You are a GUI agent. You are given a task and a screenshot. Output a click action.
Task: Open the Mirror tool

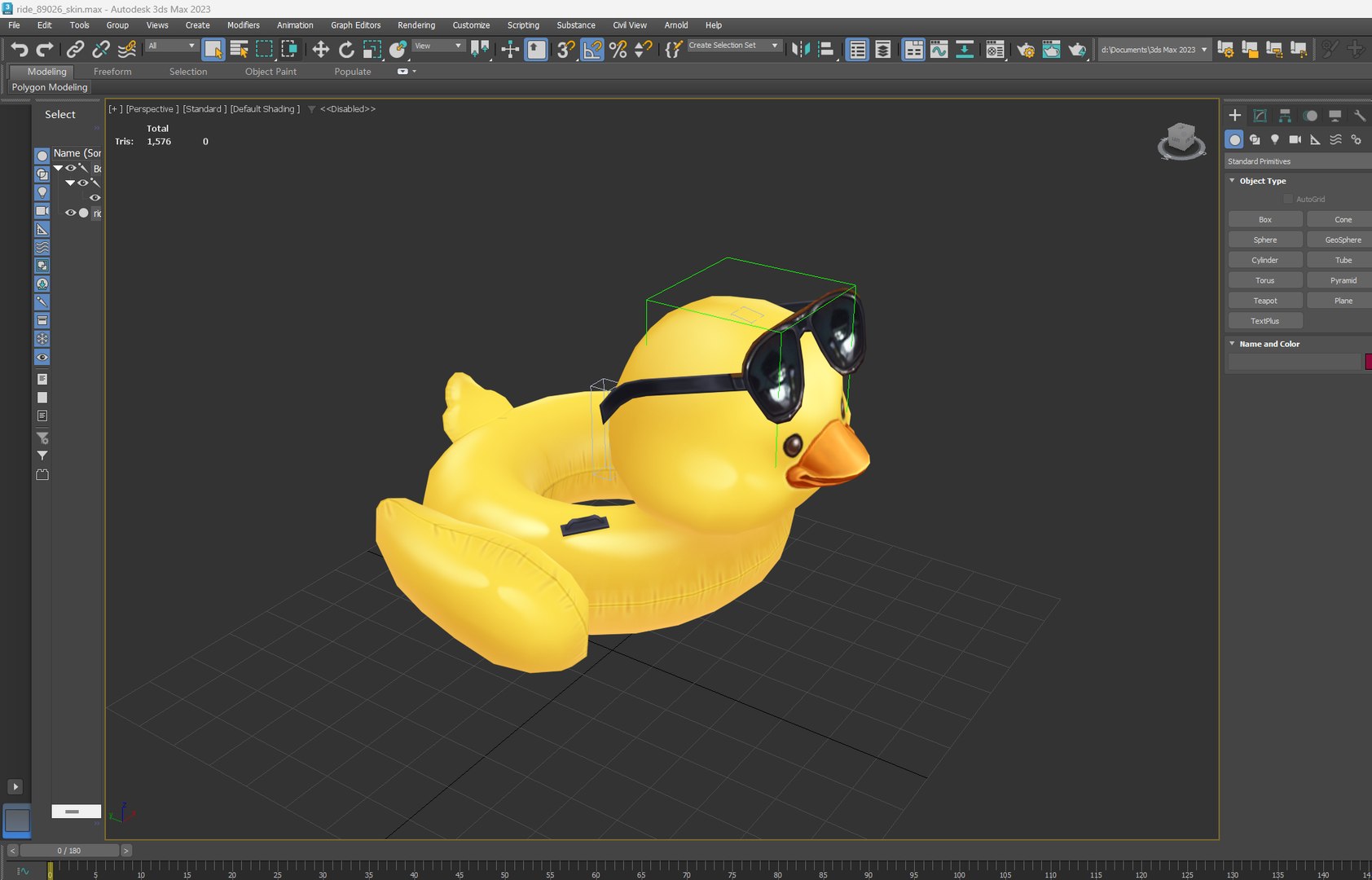[x=801, y=50]
